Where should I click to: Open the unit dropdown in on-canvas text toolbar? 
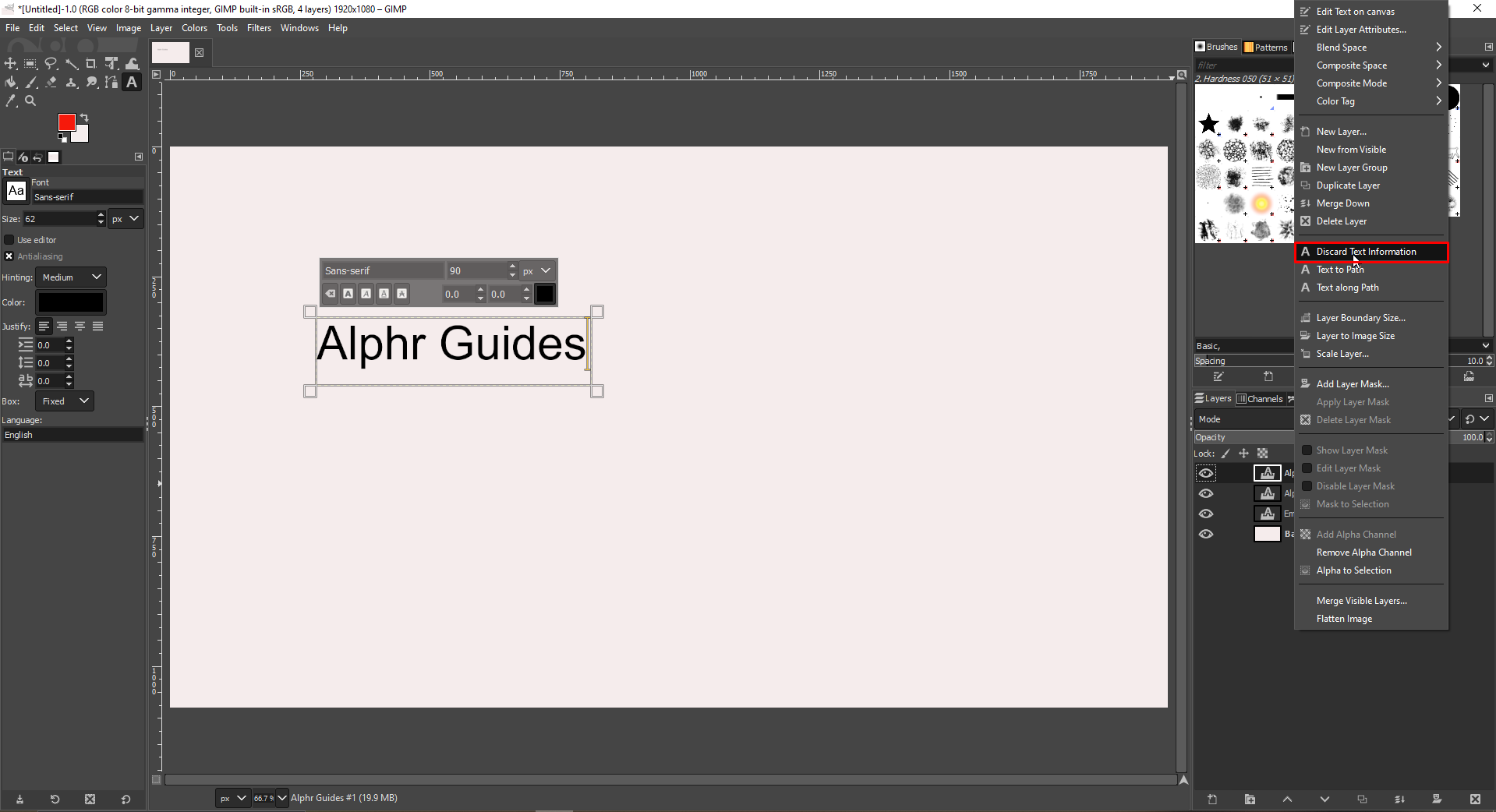pos(537,270)
